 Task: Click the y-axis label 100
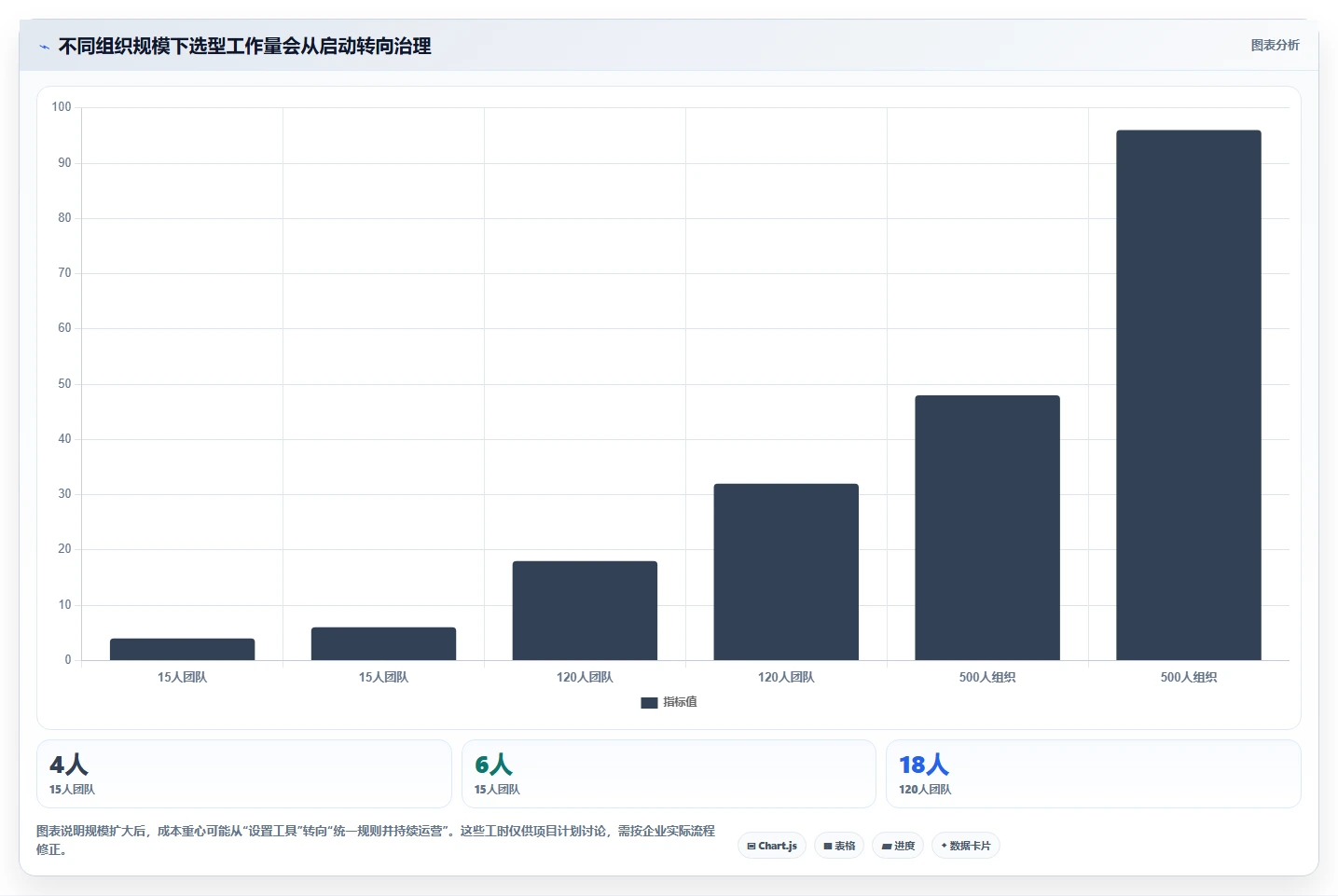click(x=62, y=107)
